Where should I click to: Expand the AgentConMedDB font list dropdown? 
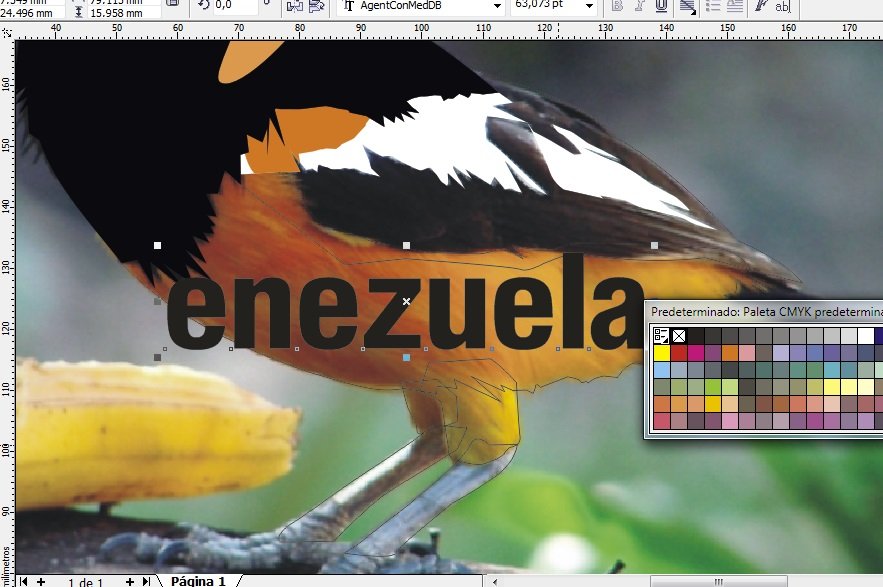coord(497,6)
